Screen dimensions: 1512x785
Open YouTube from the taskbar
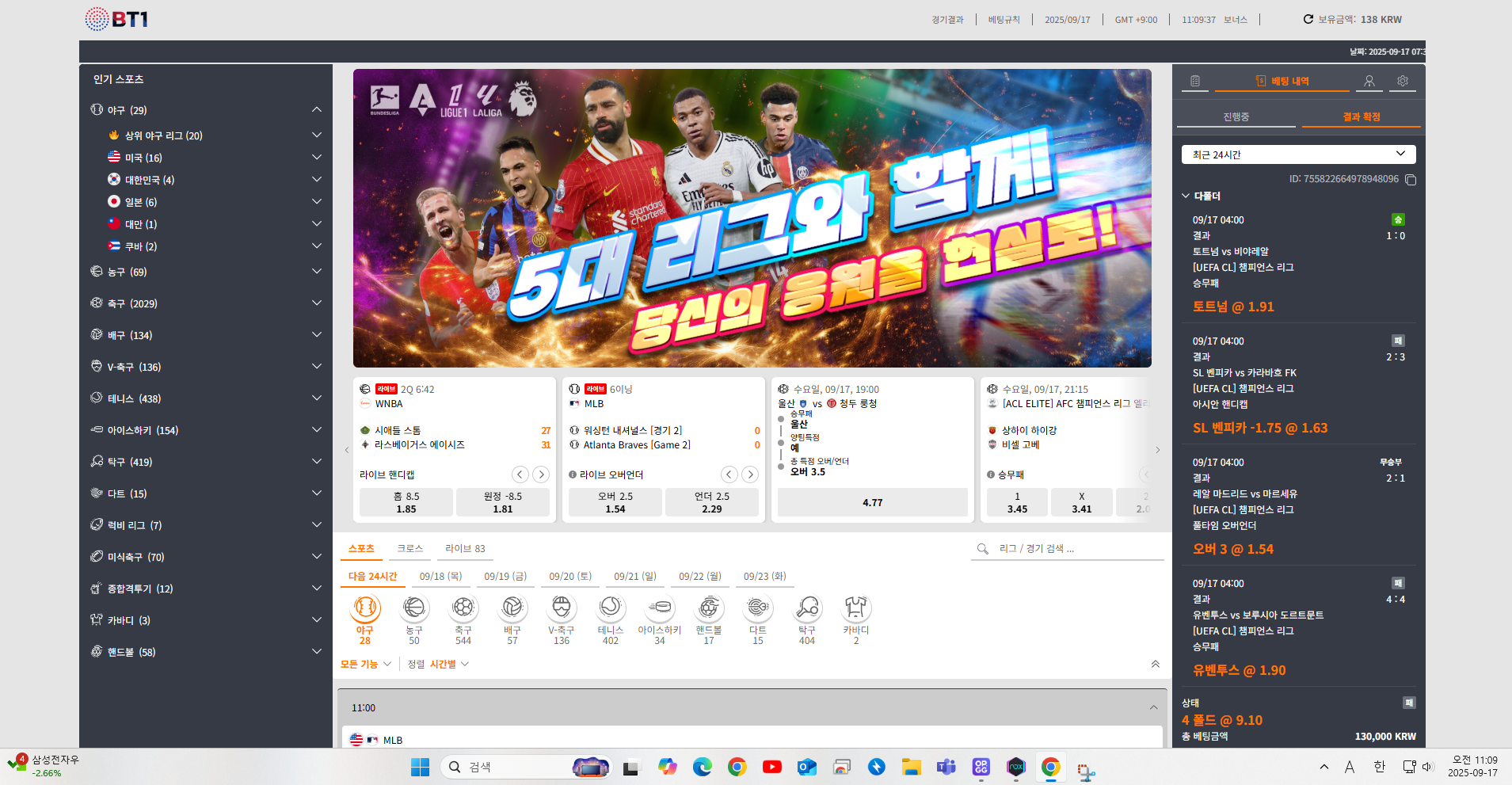(x=772, y=767)
